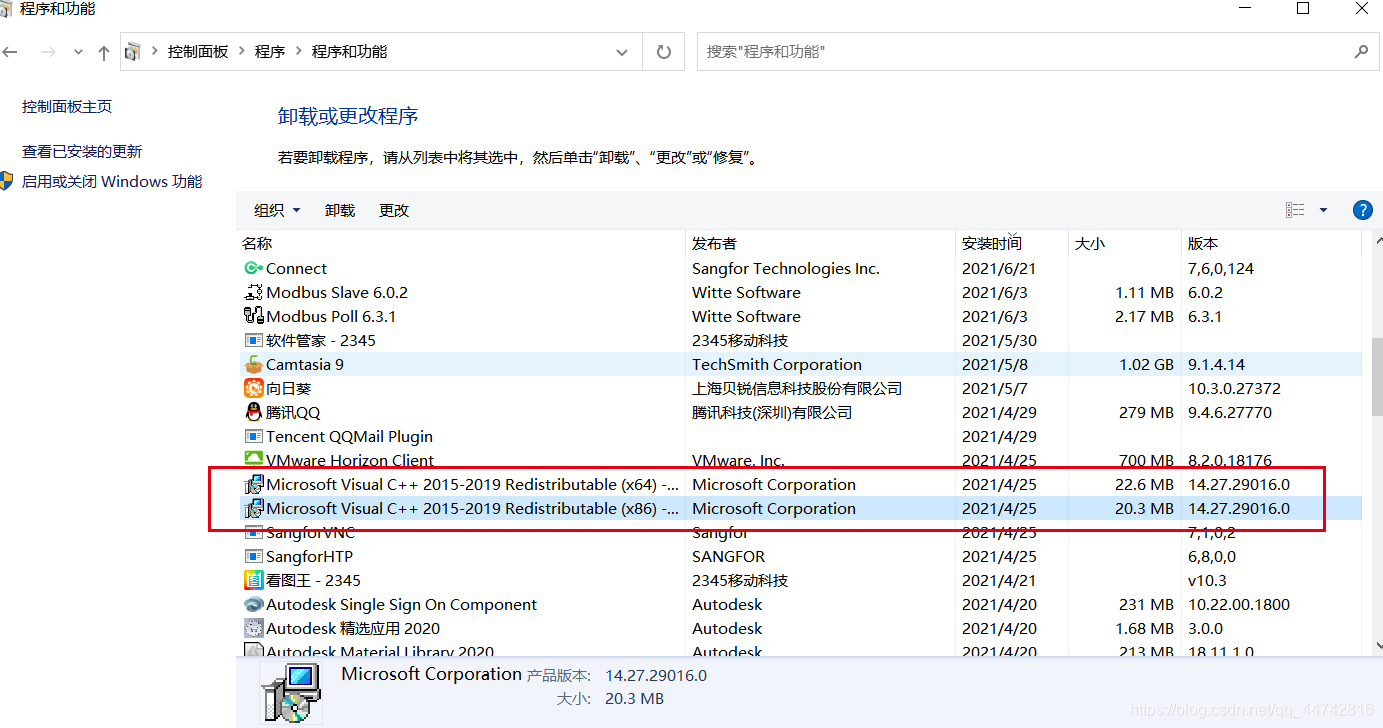
Task: Sort by the 版本 column header
Action: pyautogui.click(x=1270, y=243)
